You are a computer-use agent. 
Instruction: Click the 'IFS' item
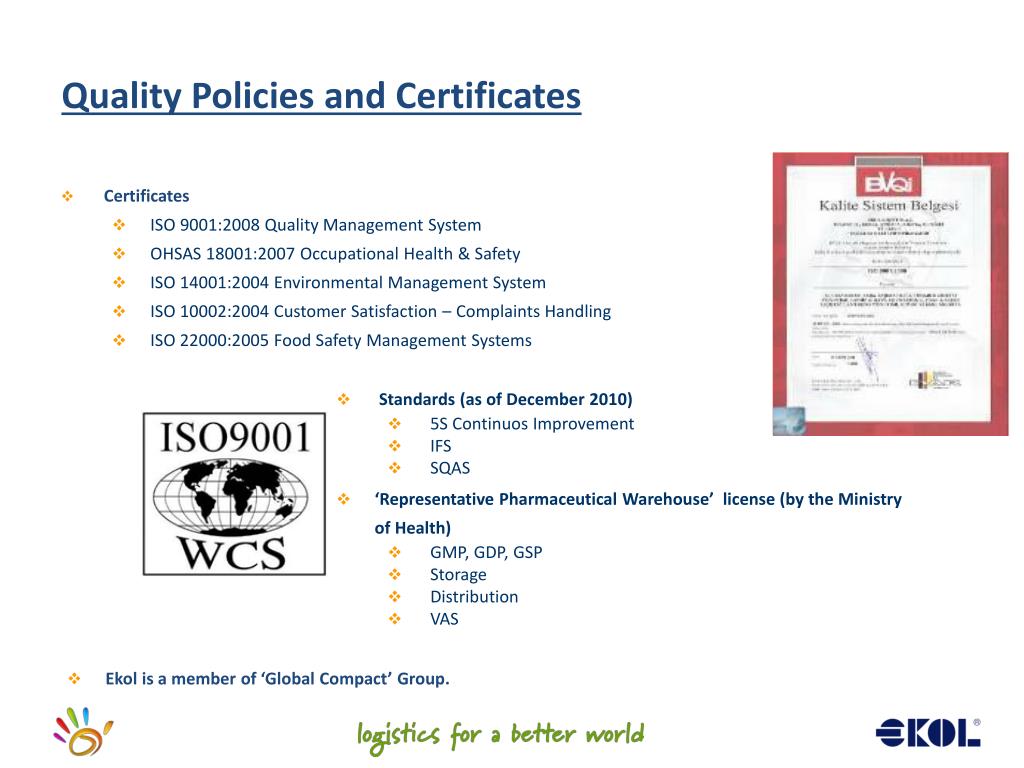pyautogui.click(x=440, y=446)
